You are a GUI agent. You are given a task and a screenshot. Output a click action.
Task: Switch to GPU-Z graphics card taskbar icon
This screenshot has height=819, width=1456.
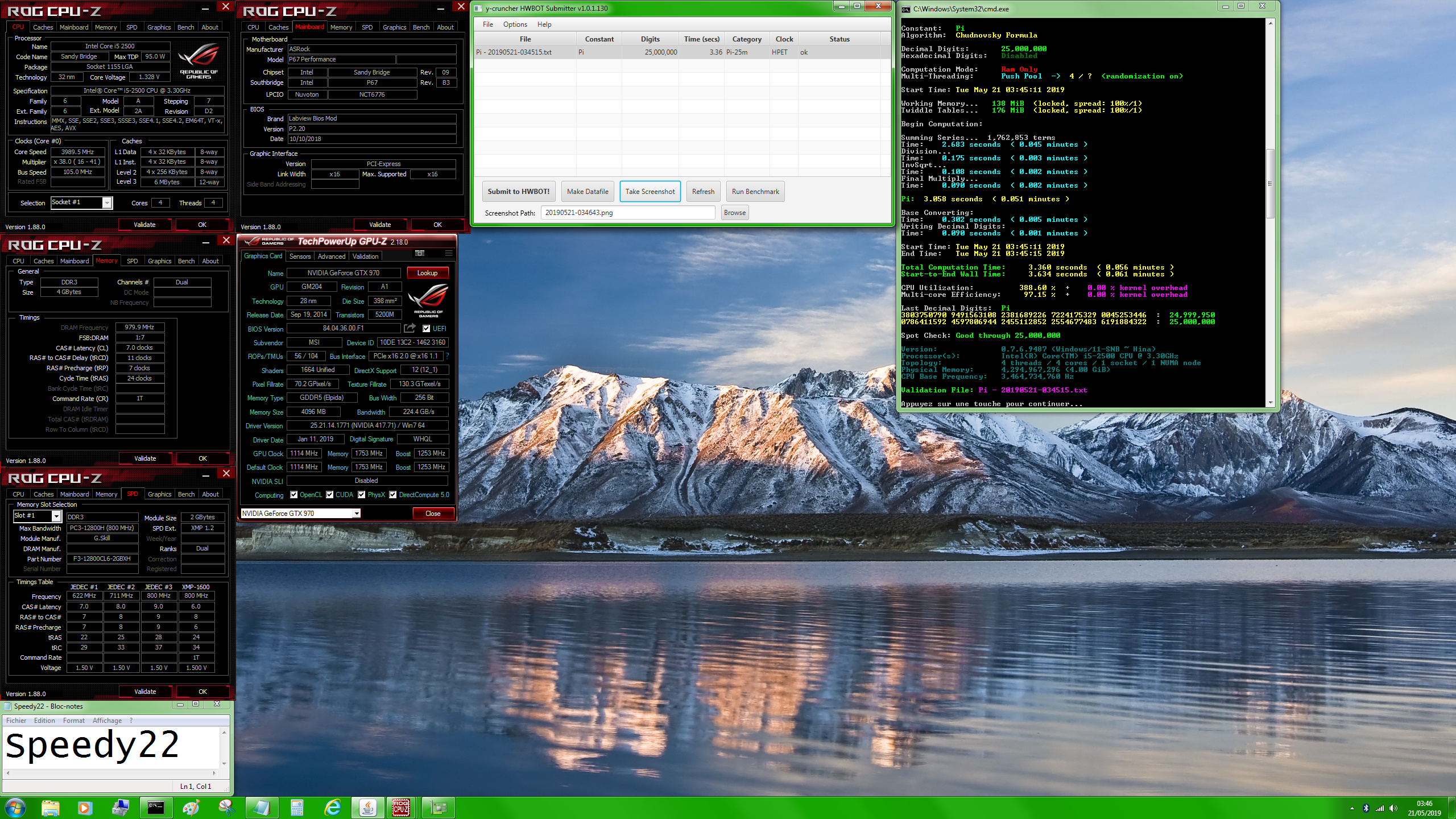[439, 808]
